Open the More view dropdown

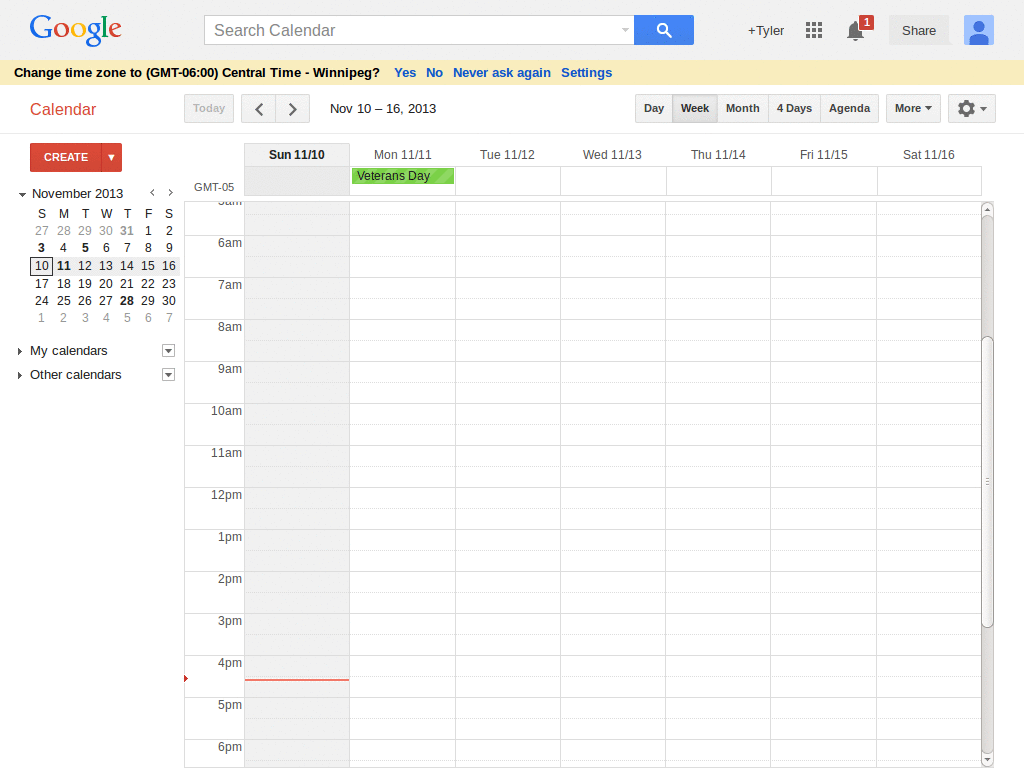coord(912,108)
